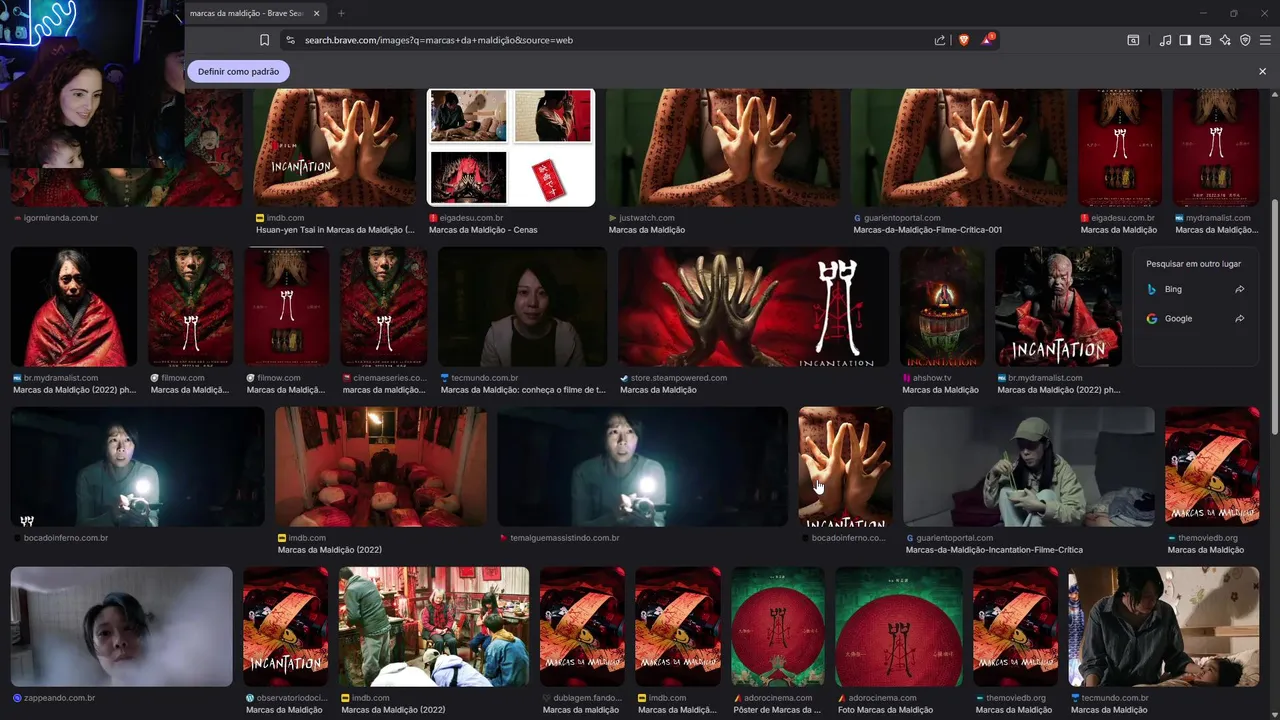Image resolution: width=1280 pixels, height=720 pixels.
Task: Open Brave Shields lion icon
Action: (x=964, y=40)
